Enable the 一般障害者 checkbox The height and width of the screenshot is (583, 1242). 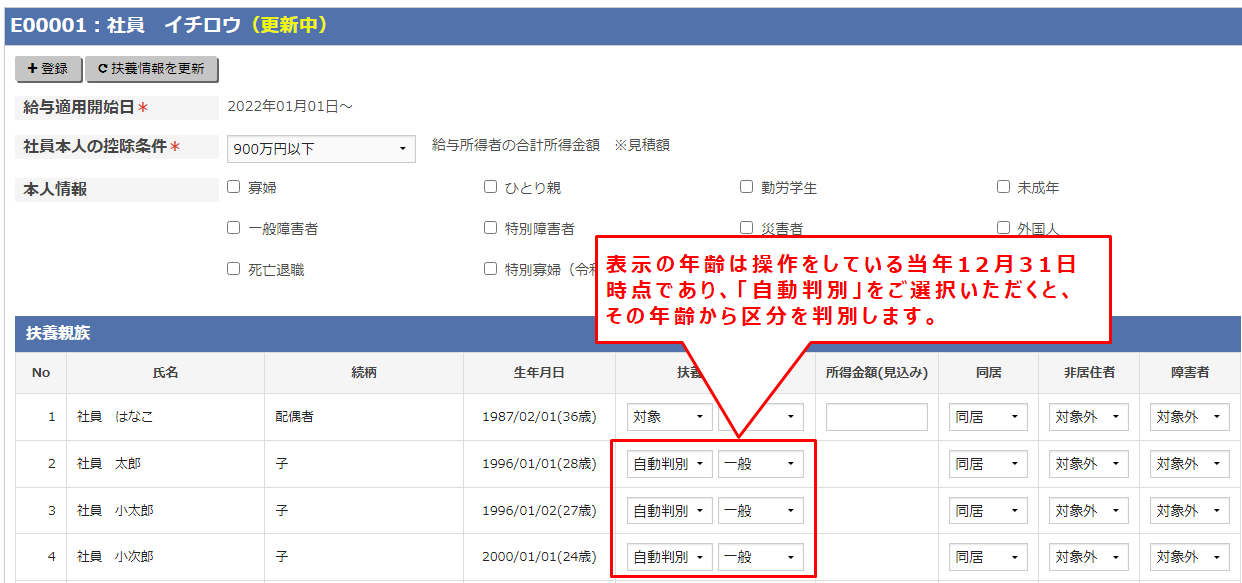(232, 226)
